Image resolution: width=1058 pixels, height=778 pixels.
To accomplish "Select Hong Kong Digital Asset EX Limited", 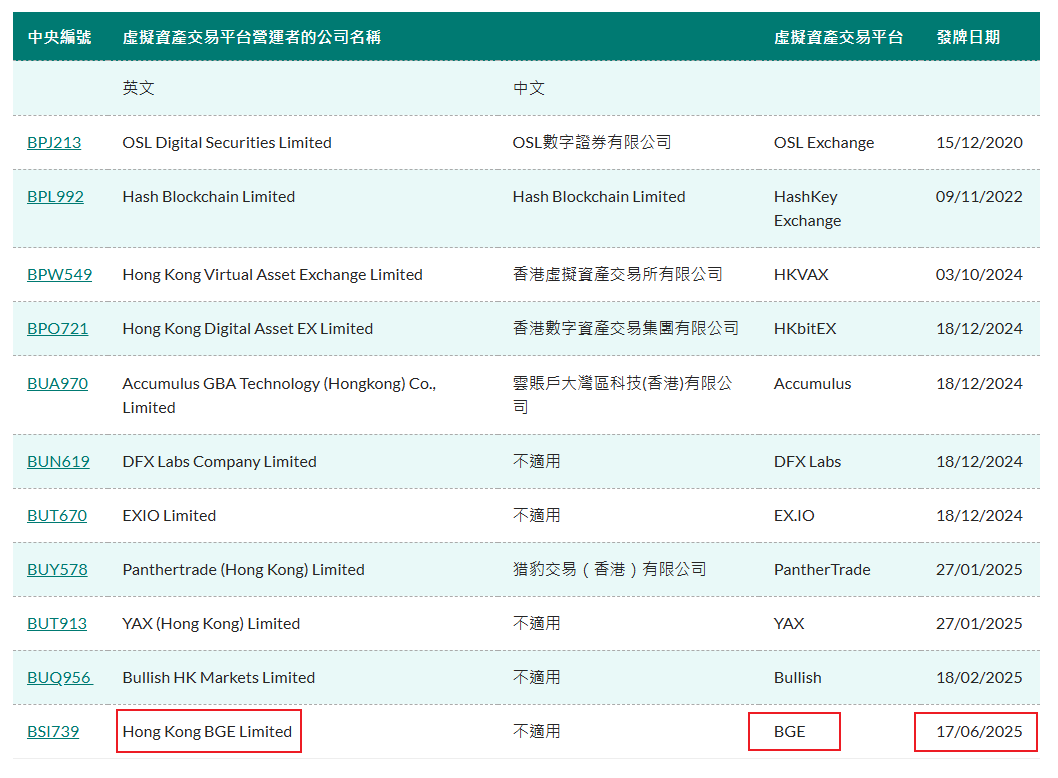I will click(248, 329).
